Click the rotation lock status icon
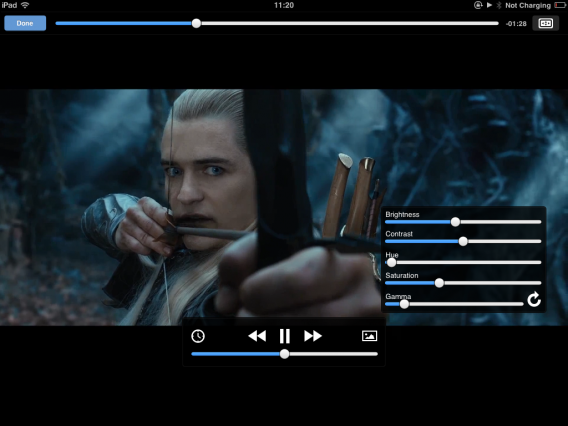Screen dimensions: 568x426 pyautogui.click(x=478, y=5)
